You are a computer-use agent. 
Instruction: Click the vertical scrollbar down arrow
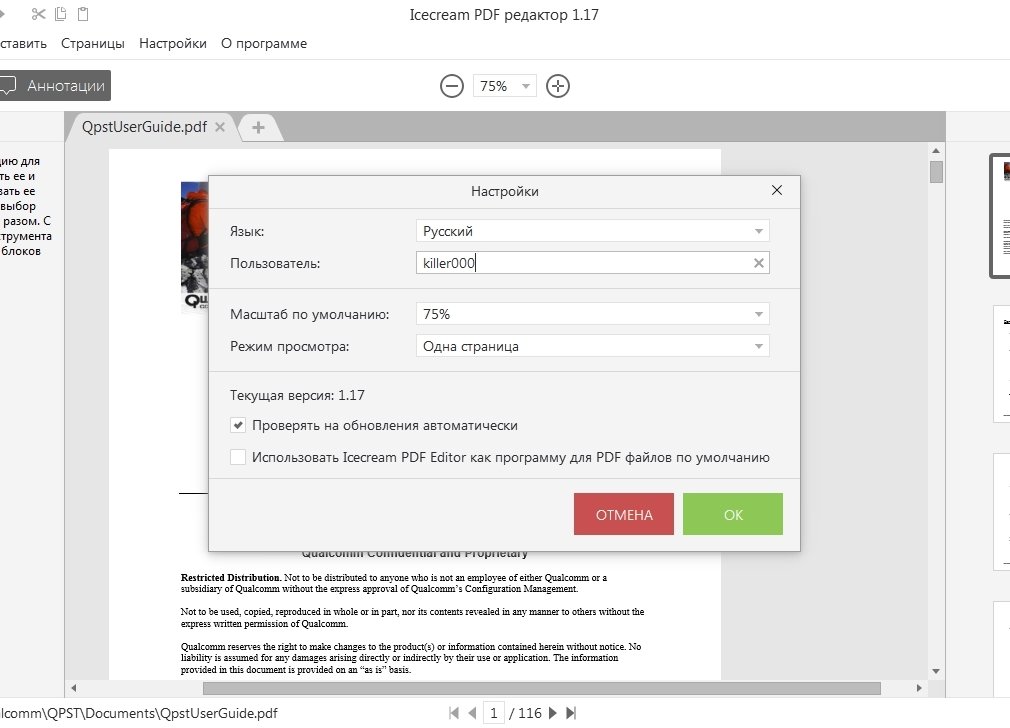(936, 671)
